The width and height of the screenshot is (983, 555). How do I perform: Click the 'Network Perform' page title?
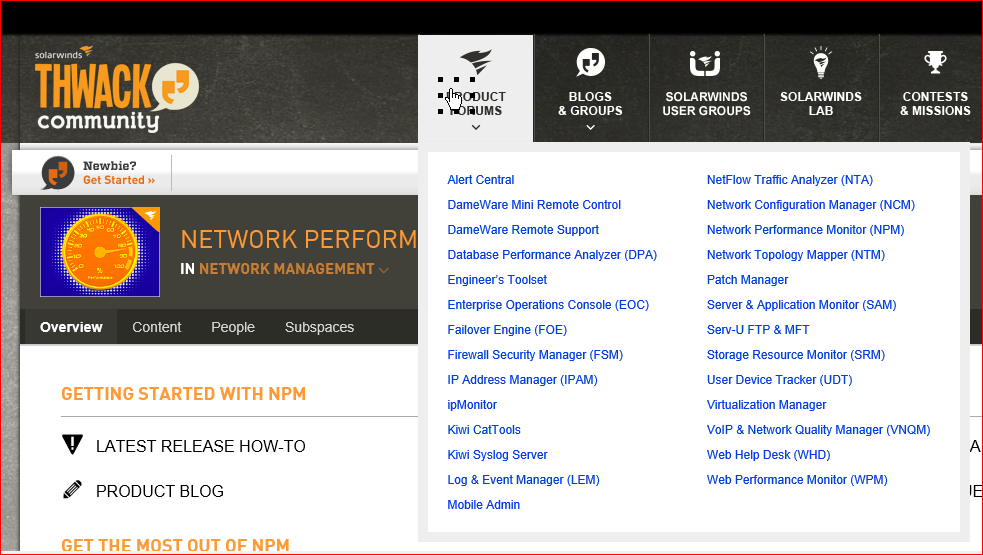[298, 240]
